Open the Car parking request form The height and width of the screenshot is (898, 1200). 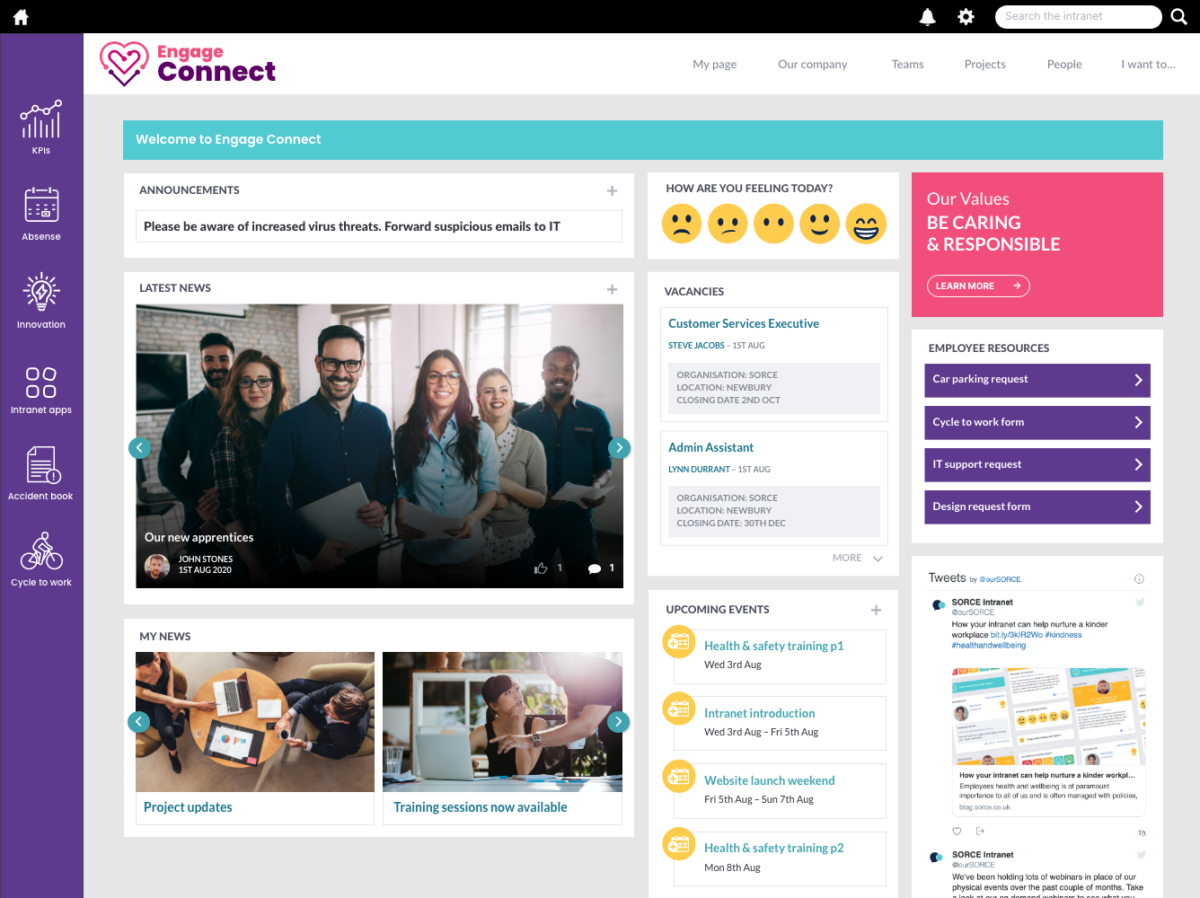1036,380
